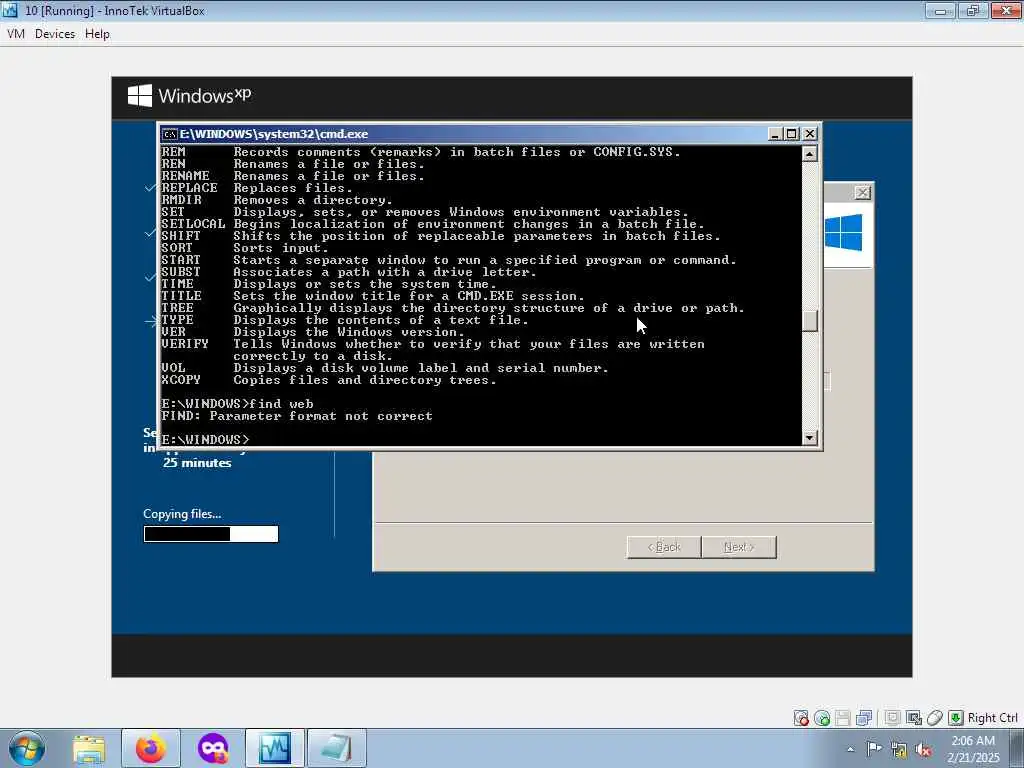The image size is (1024, 768).
Task: Click the VOL command help line
Action: tap(385, 368)
